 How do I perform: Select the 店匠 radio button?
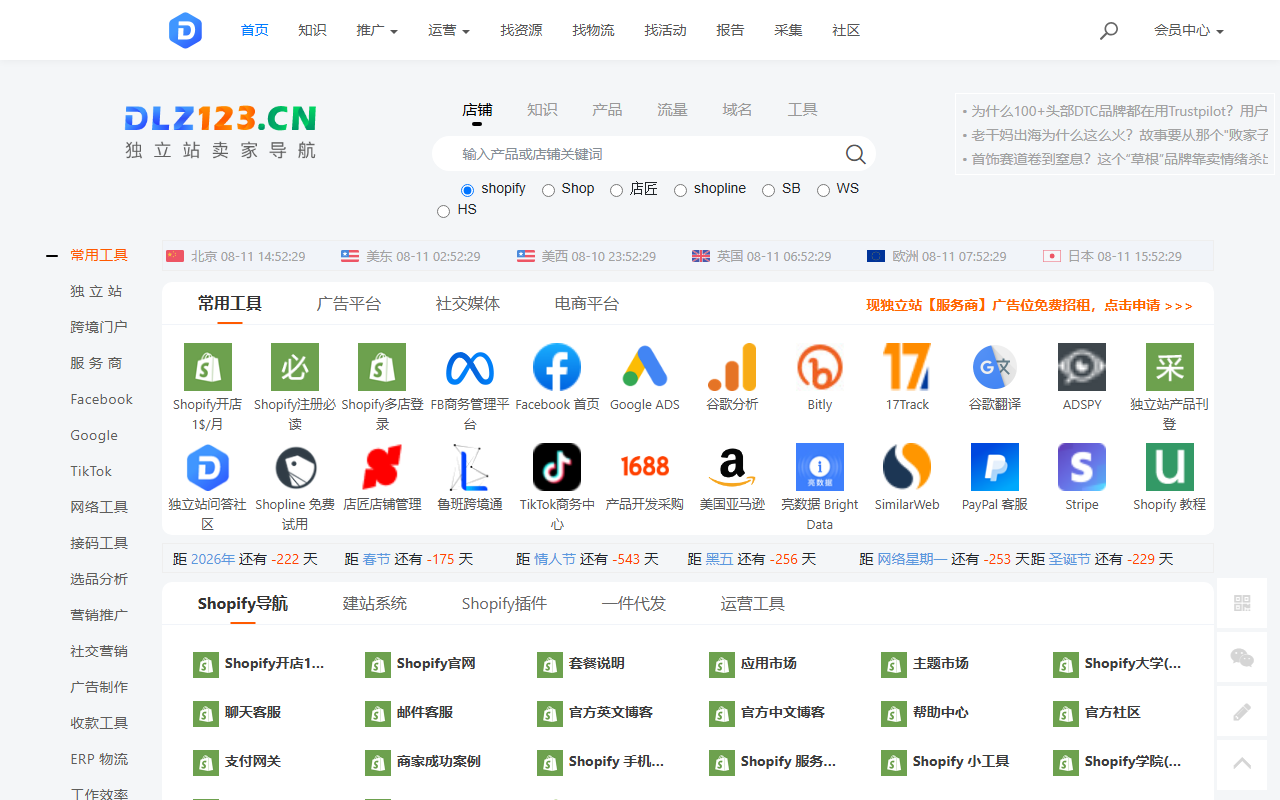point(616,190)
